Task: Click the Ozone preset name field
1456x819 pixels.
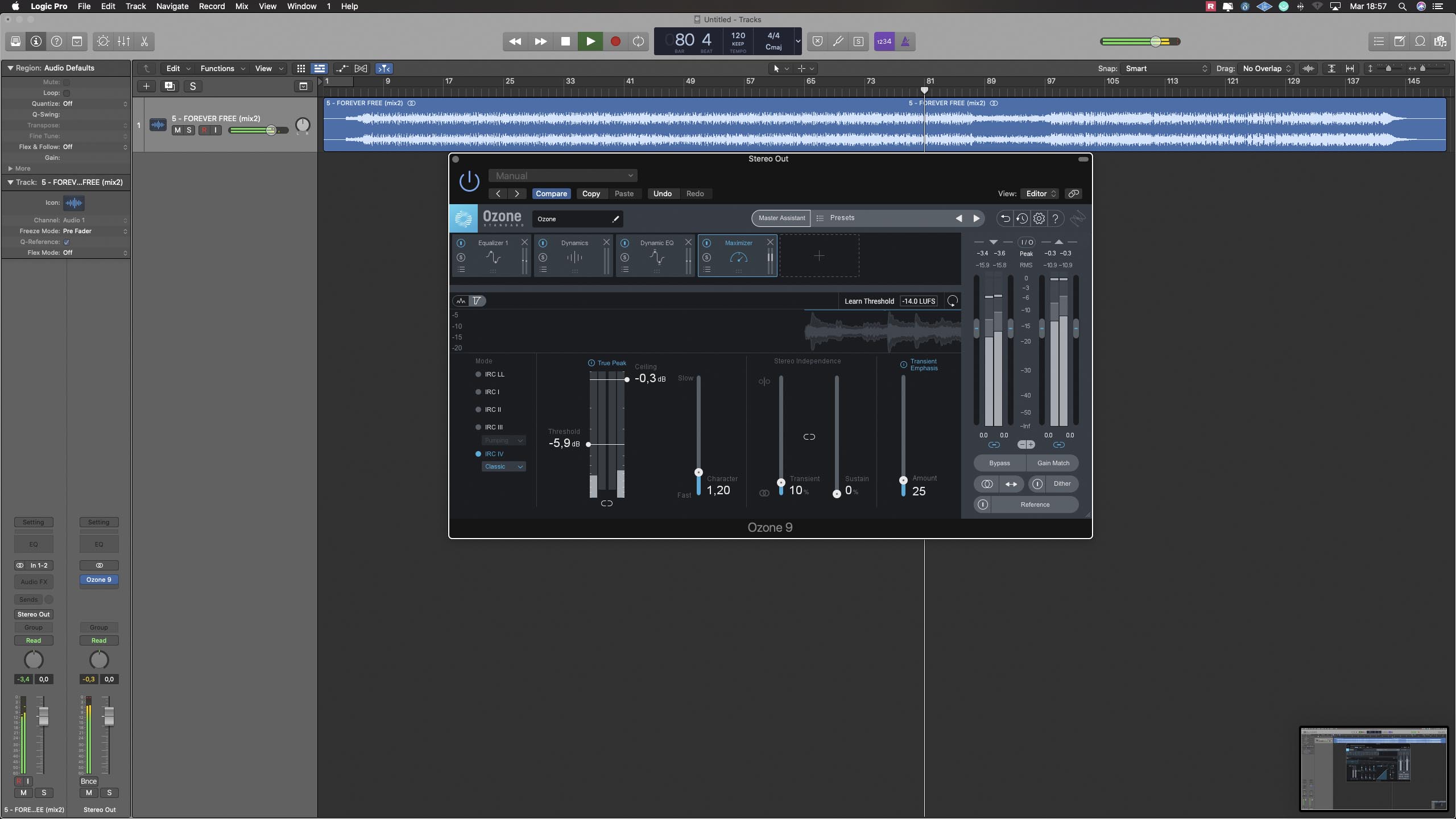Action: (572, 219)
